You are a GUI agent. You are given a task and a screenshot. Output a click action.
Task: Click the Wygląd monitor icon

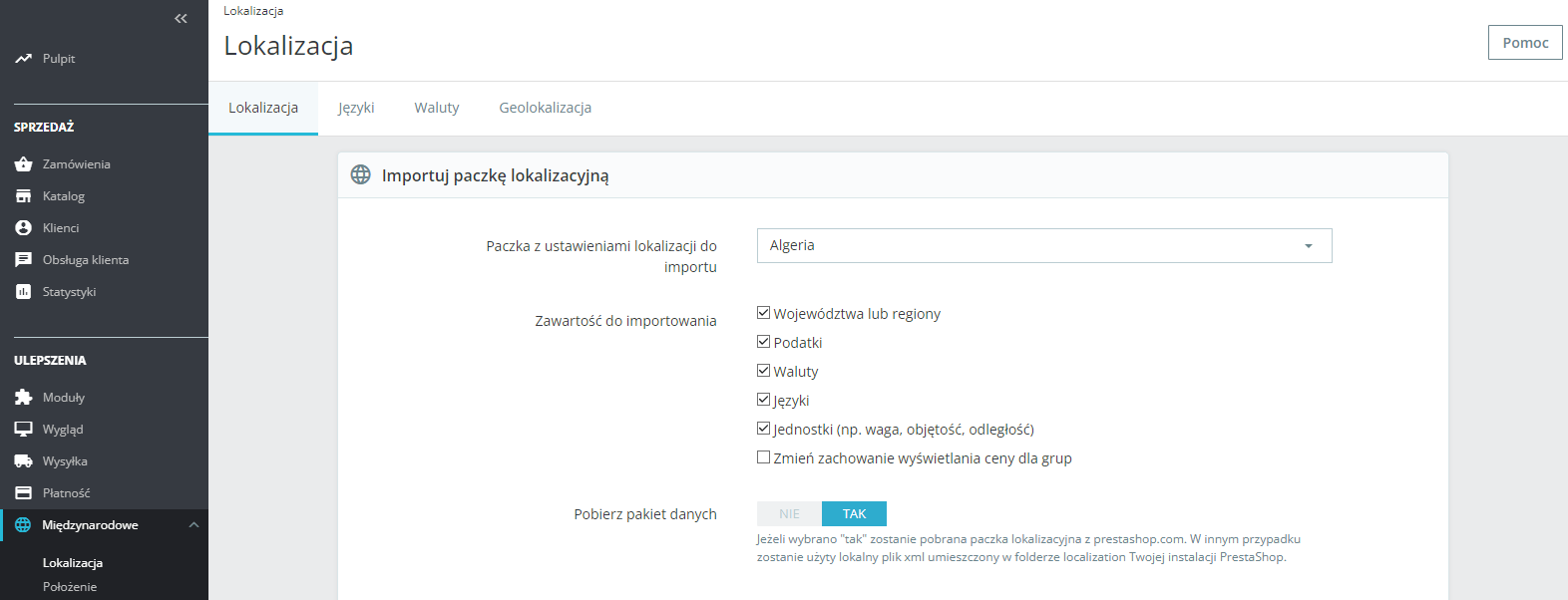point(23,430)
